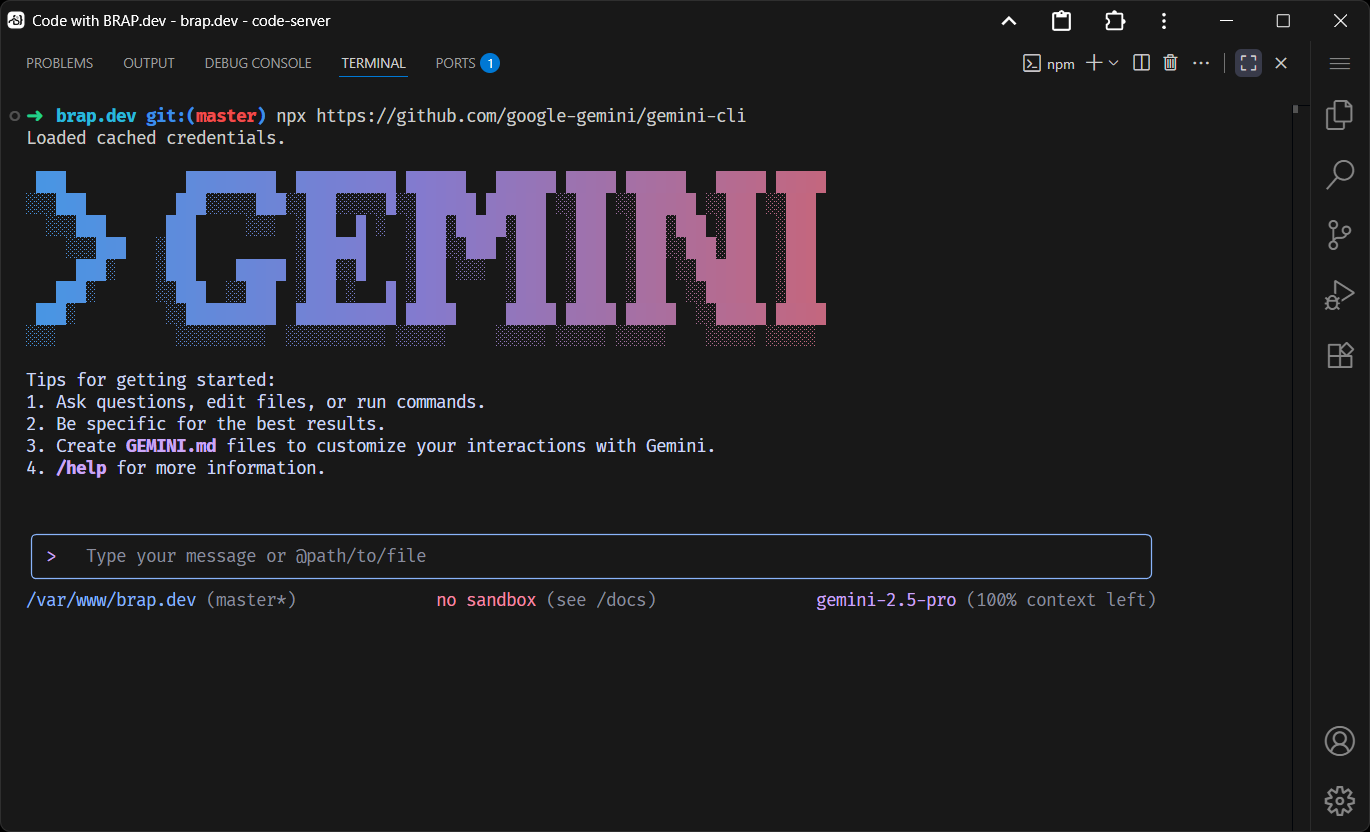
Task: Split the terminal panel
Action: (1141, 63)
